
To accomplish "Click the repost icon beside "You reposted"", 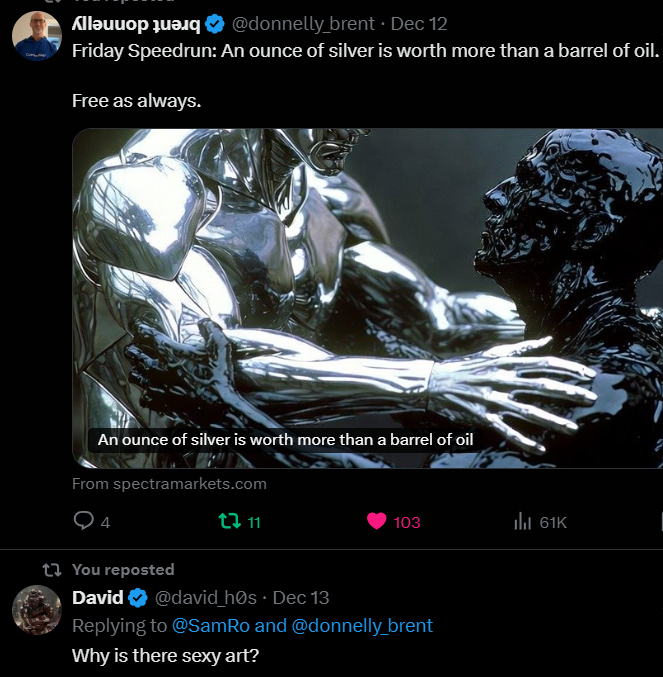I will pyautogui.click(x=51, y=569).
